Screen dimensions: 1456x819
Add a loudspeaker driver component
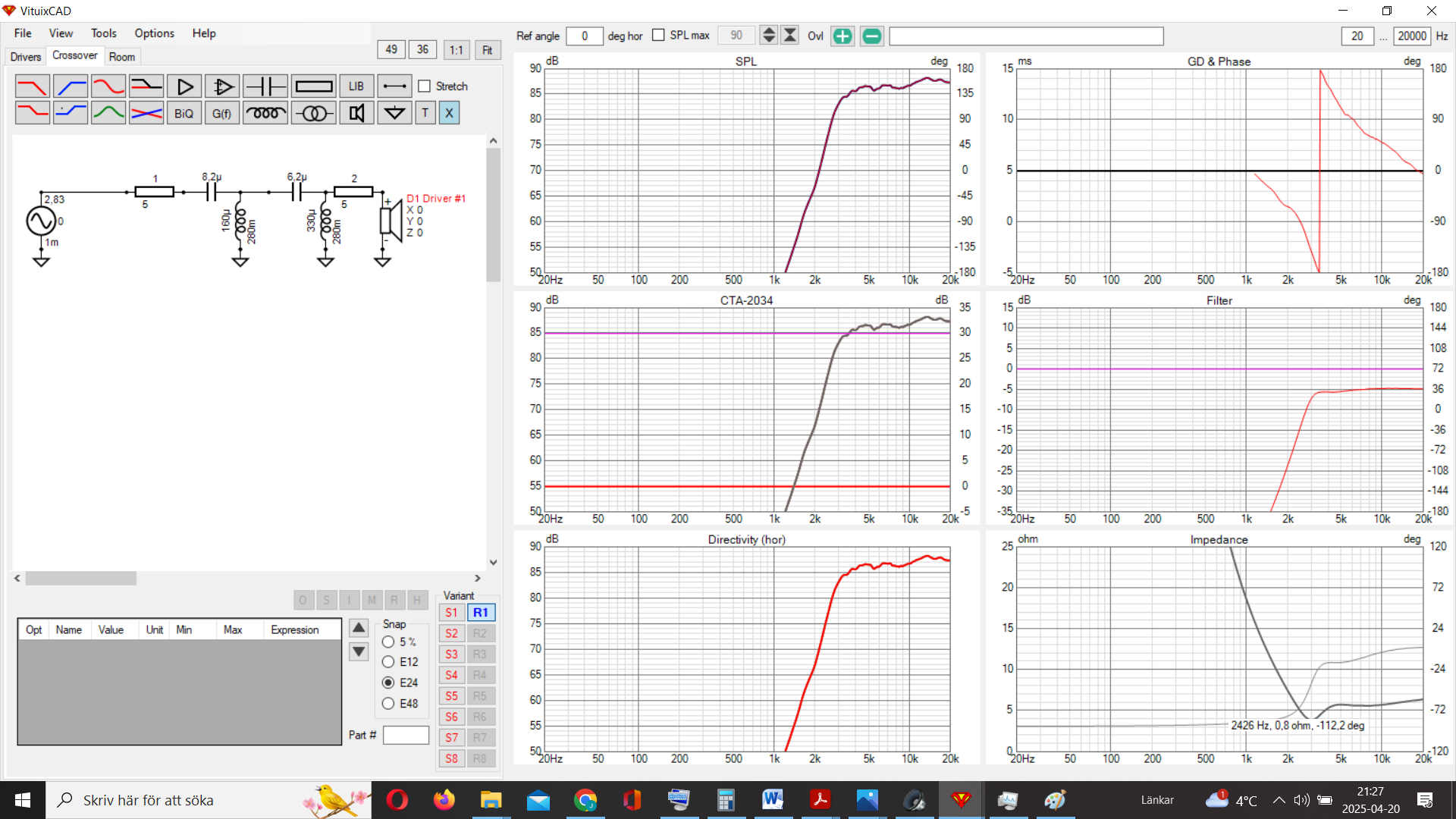(356, 113)
